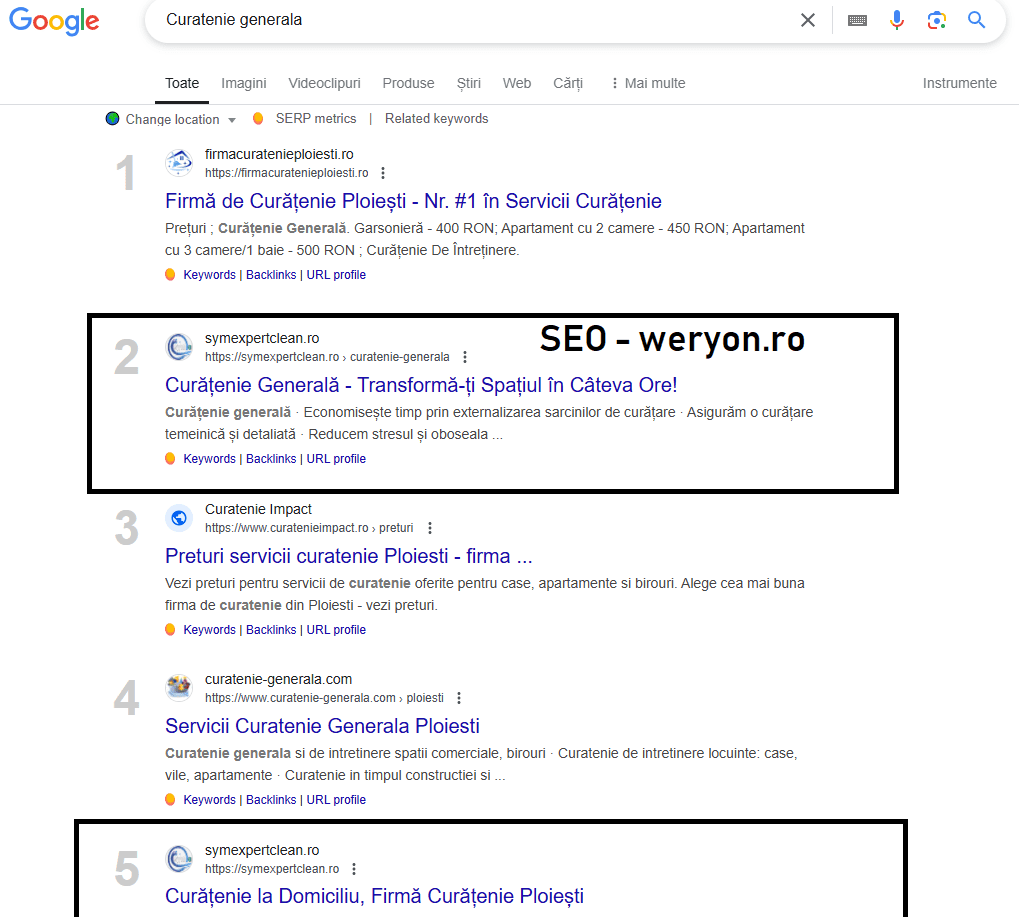Screen dimensions: 1019x917
Task: Click the Instrumente option
Action: point(959,83)
